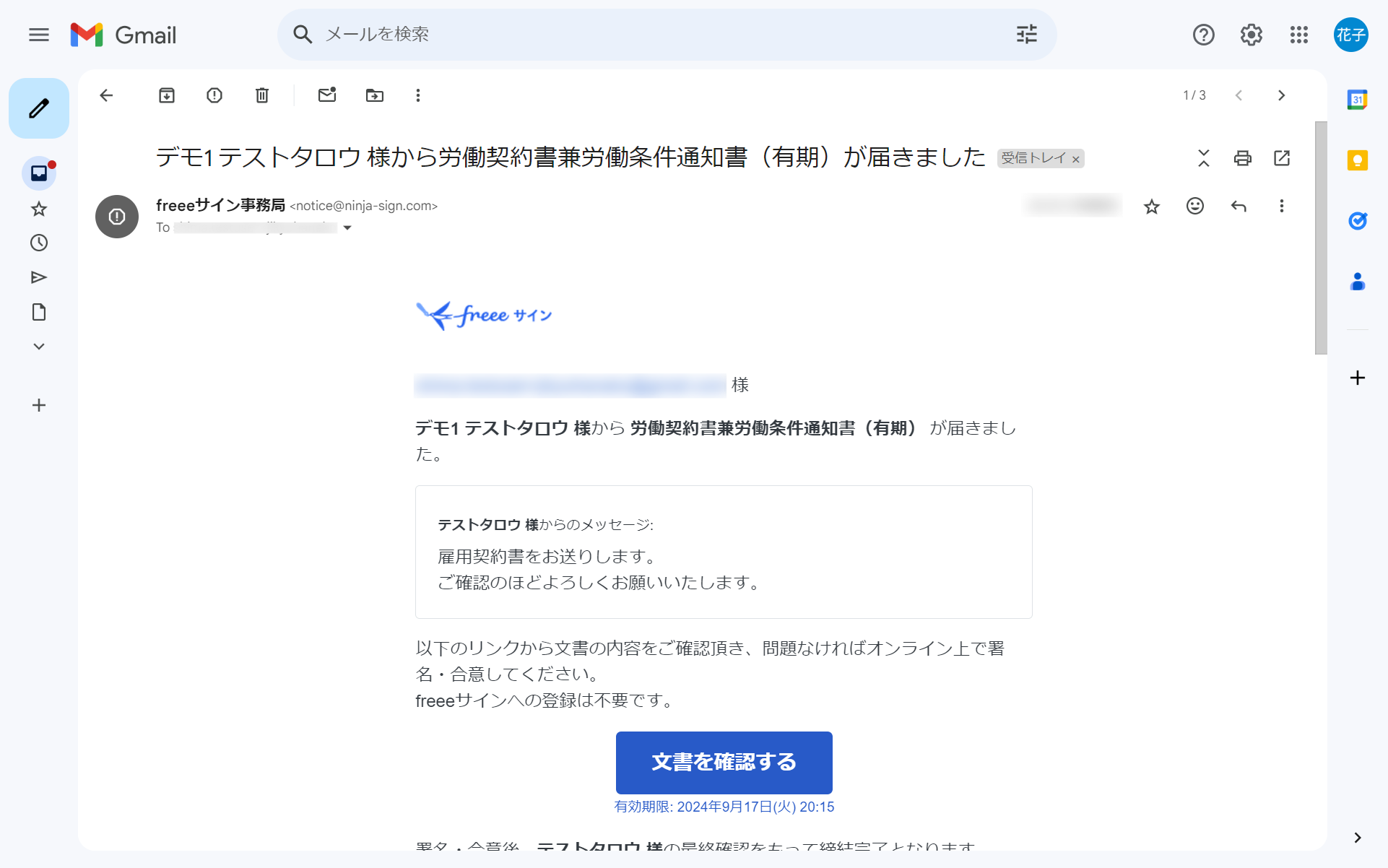Open search filter options in search bar
1388x868 pixels.
1026,35
